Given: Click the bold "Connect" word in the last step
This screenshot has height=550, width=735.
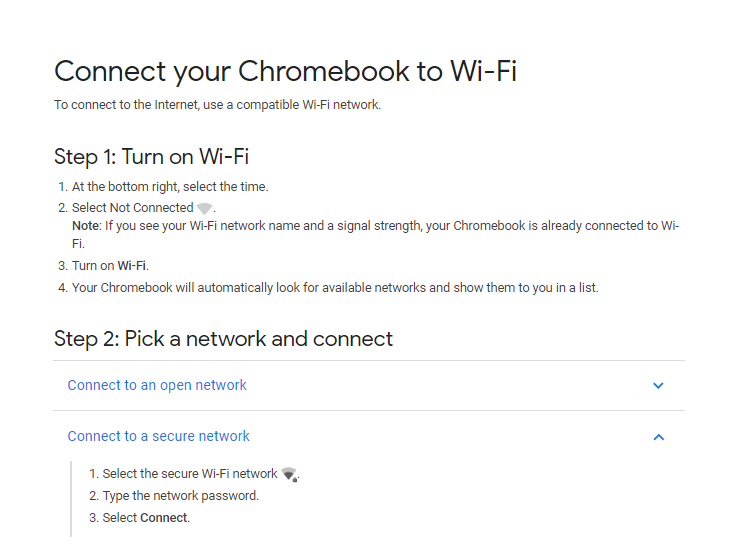Looking at the screenshot, I should (164, 518).
